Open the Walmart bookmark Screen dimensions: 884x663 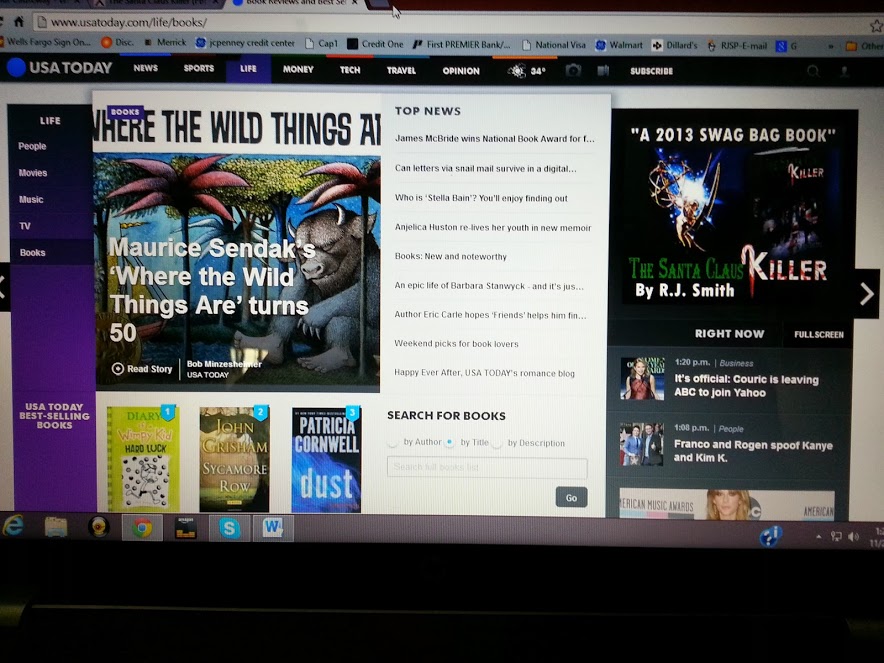tap(619, 45)
